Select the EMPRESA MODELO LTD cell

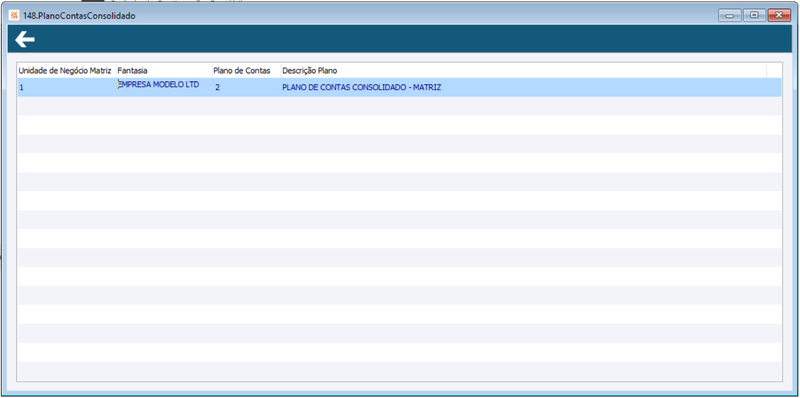click(x=164, y=87)
